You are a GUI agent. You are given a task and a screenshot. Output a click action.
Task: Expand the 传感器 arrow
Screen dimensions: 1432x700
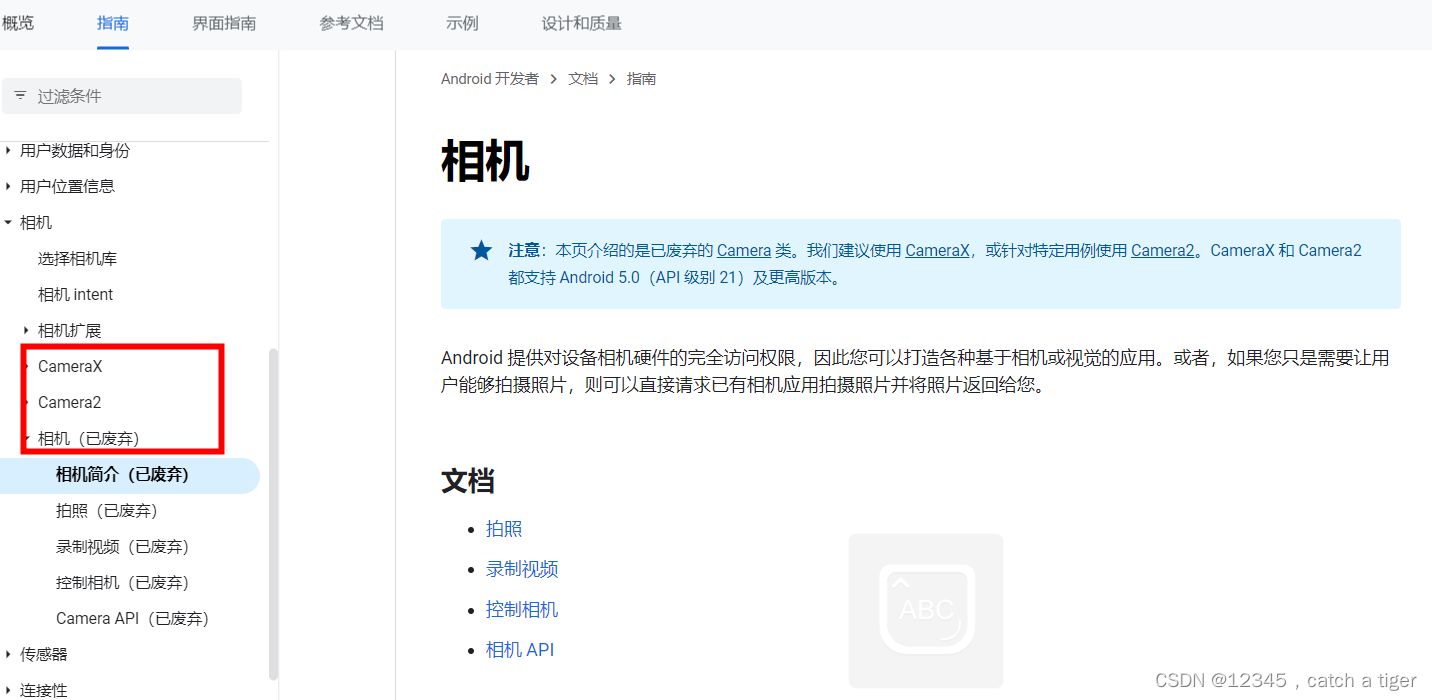9,655
